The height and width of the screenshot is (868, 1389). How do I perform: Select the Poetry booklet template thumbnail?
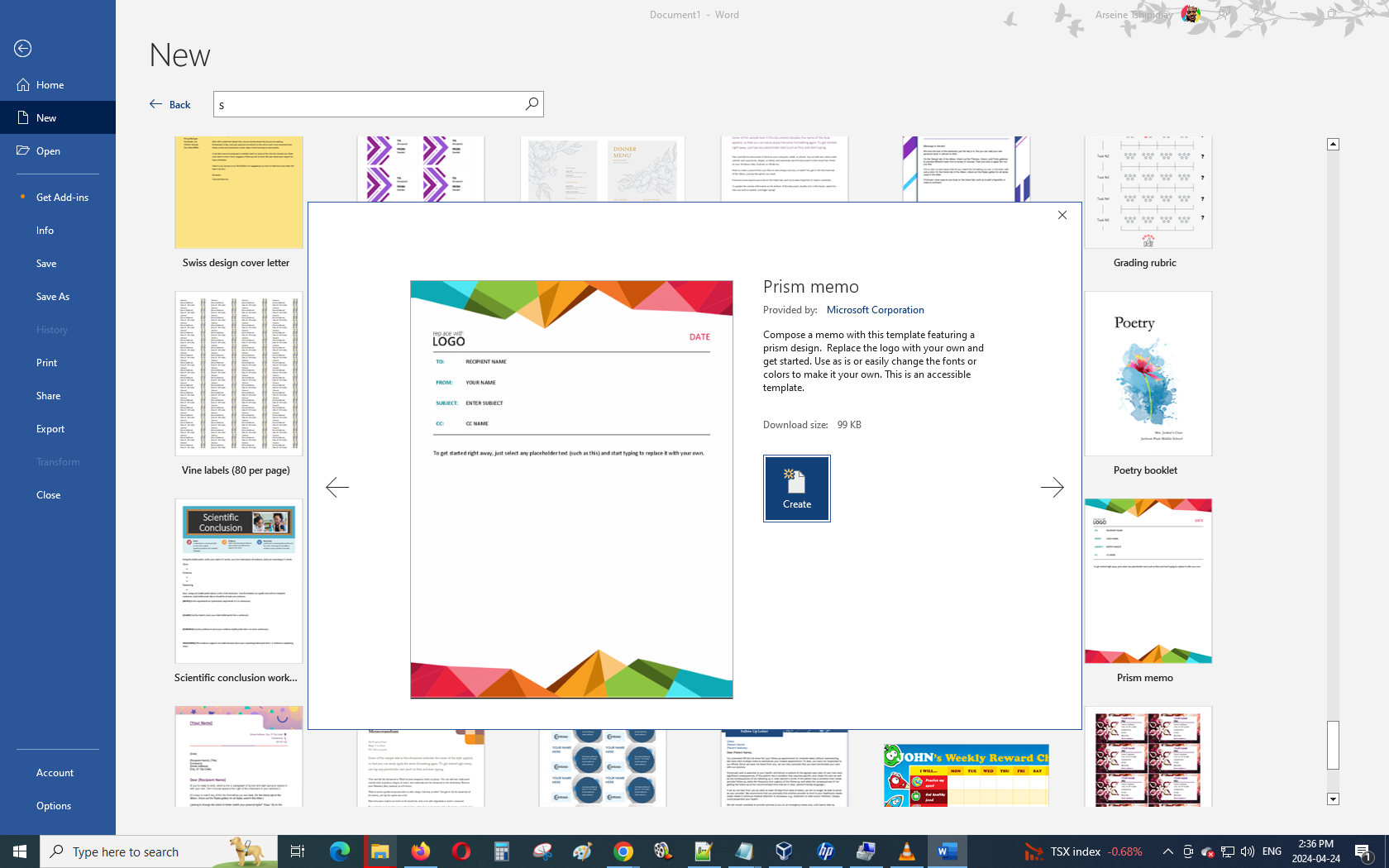(x=1148, y=374)
